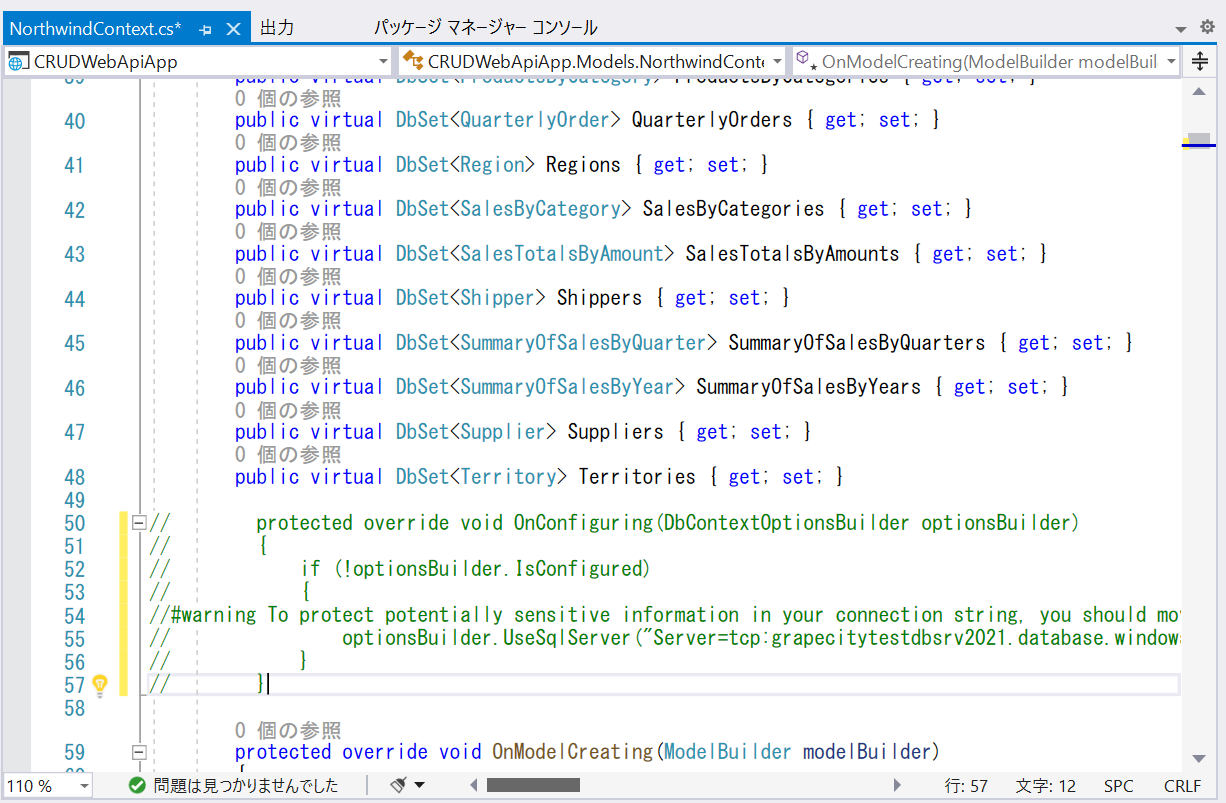Collapse the OnConfiguring block at line 50
The width and height of the screenshot is (1226, 803).
tap(139, 522)
